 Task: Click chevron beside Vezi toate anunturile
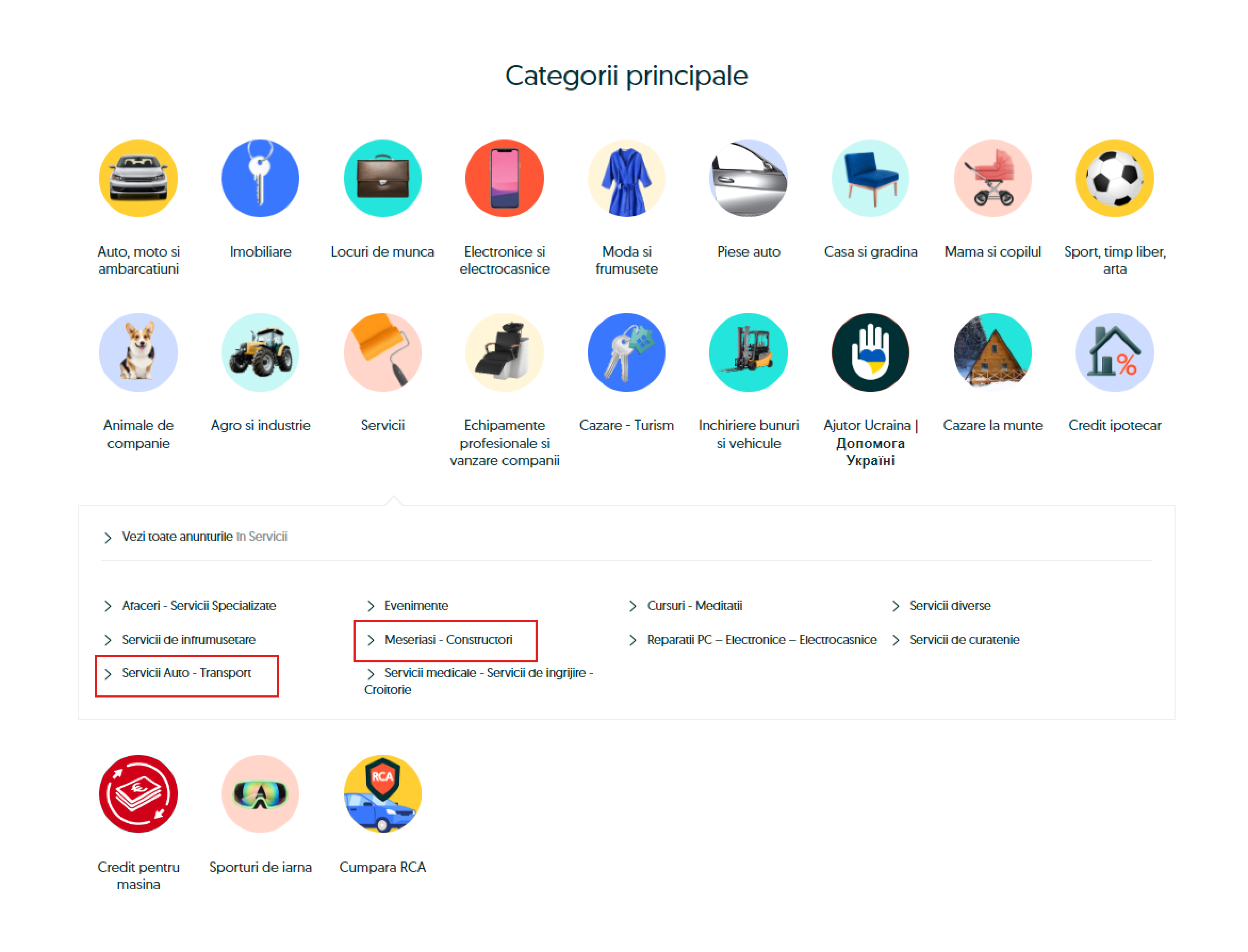(x=107, y=537)
